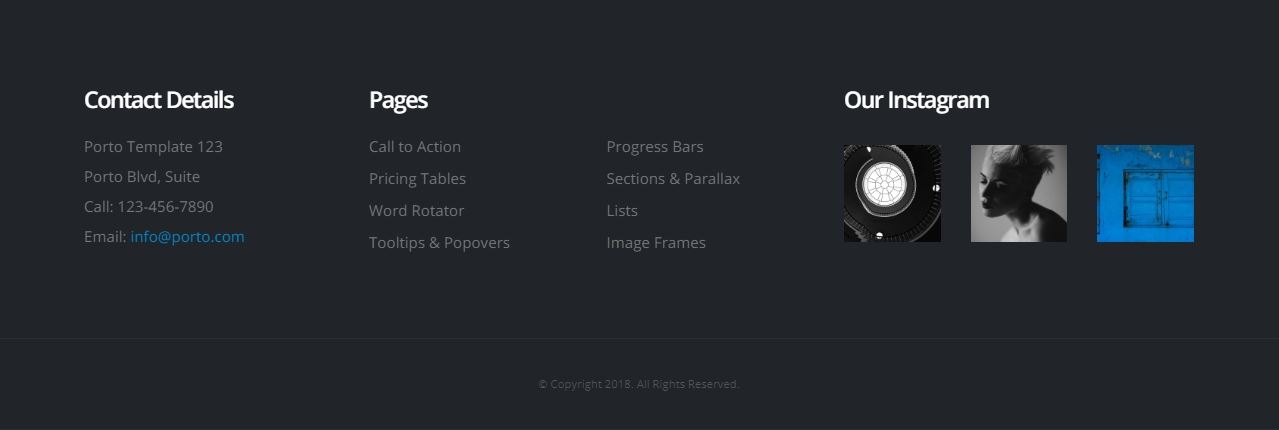The height and width of the screenshot is (430, 1279).
Task: Click the info@porto.com email link
Action: [x=187, y=237]
